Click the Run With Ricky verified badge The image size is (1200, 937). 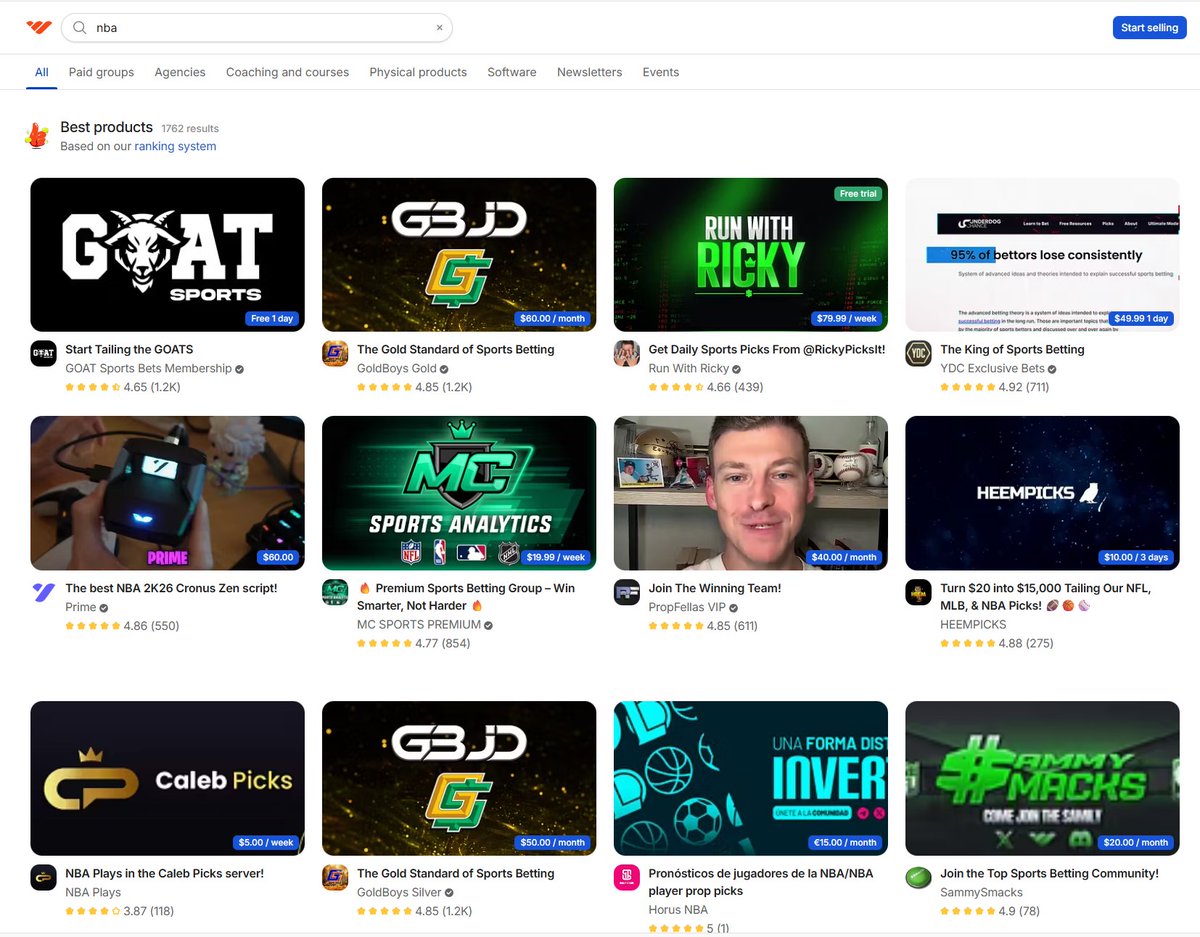738,369
